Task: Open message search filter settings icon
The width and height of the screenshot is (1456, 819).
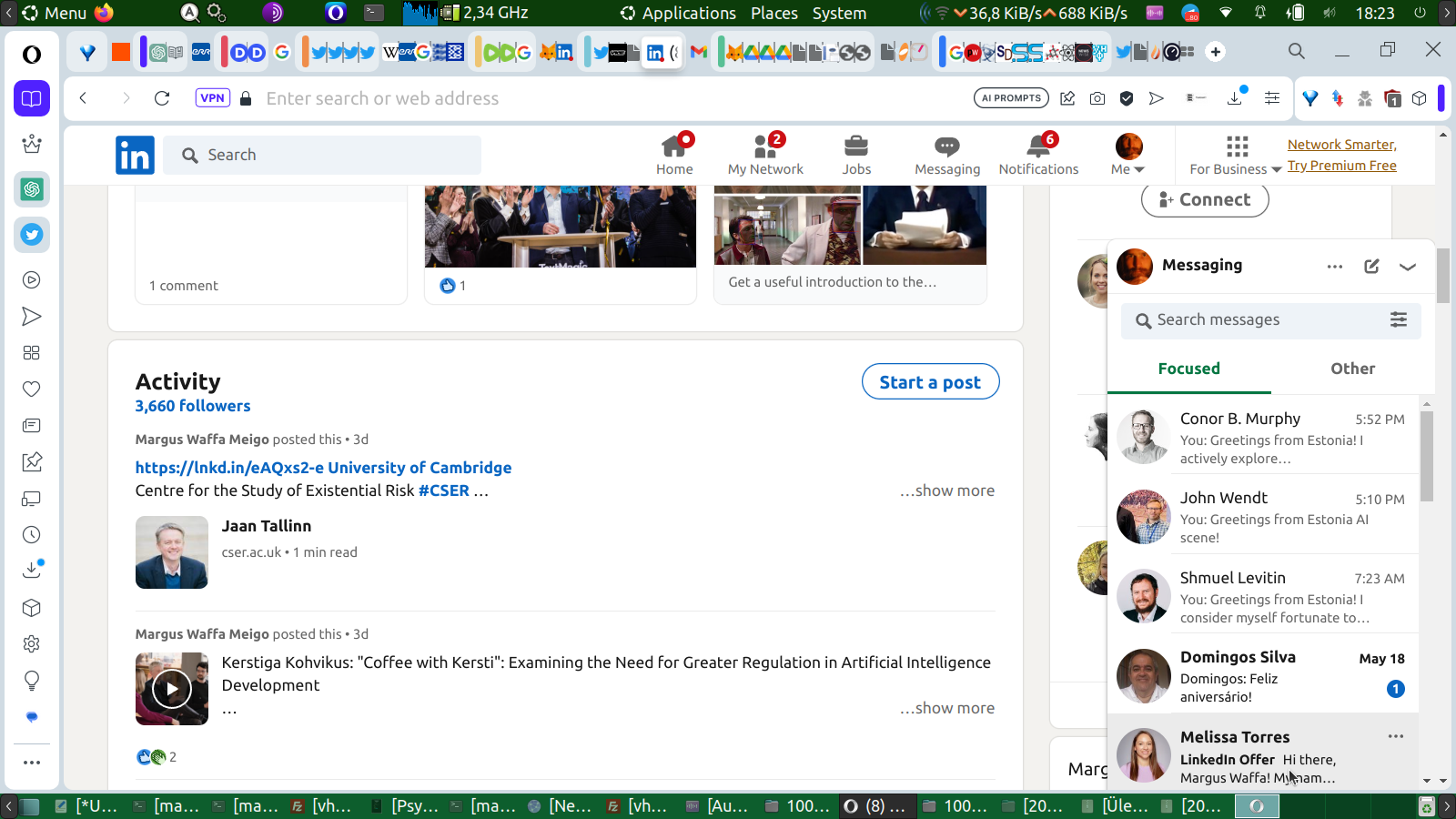Action: pos(1399,319)
